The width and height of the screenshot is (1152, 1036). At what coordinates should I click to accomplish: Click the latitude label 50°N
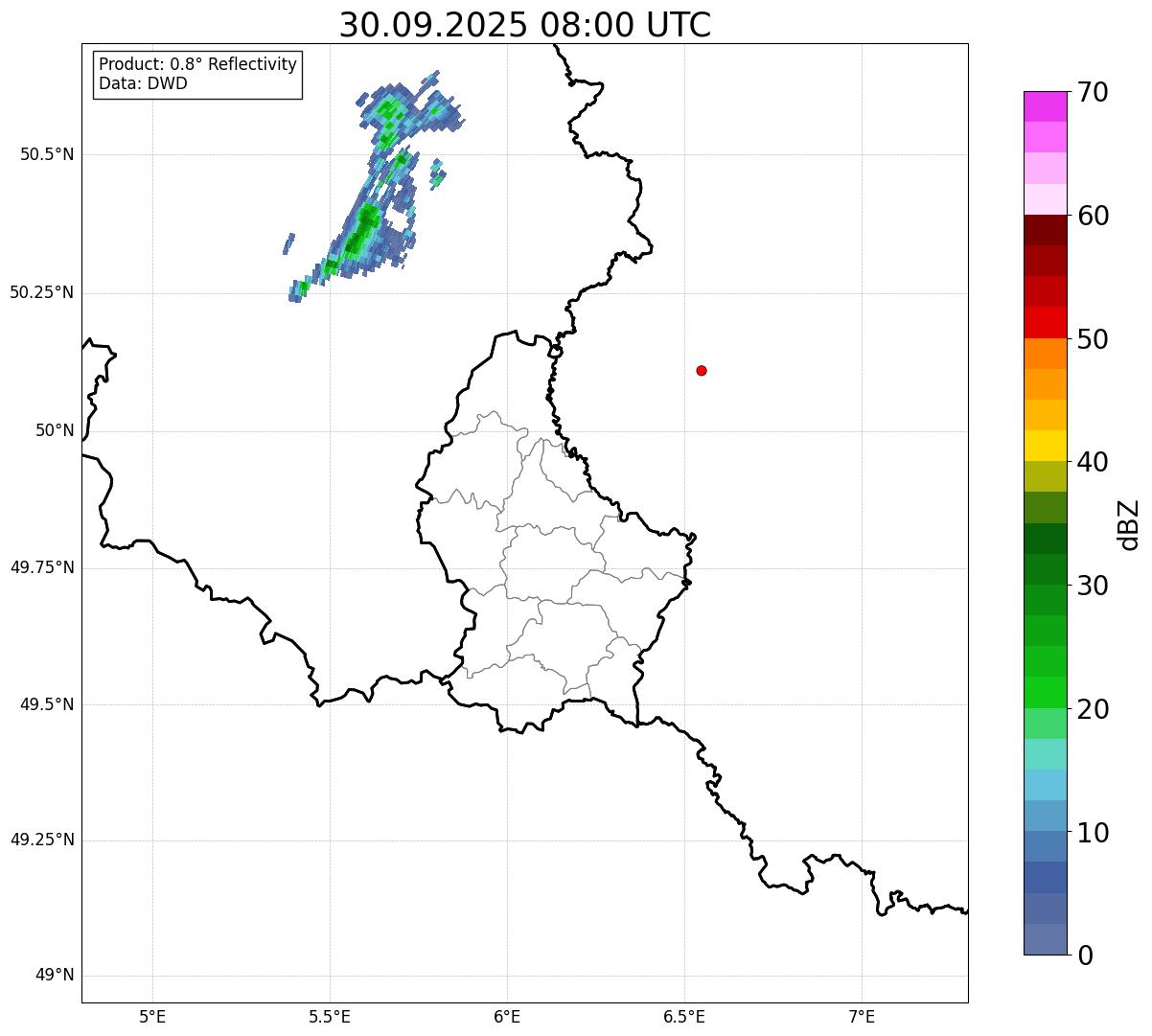55,430
